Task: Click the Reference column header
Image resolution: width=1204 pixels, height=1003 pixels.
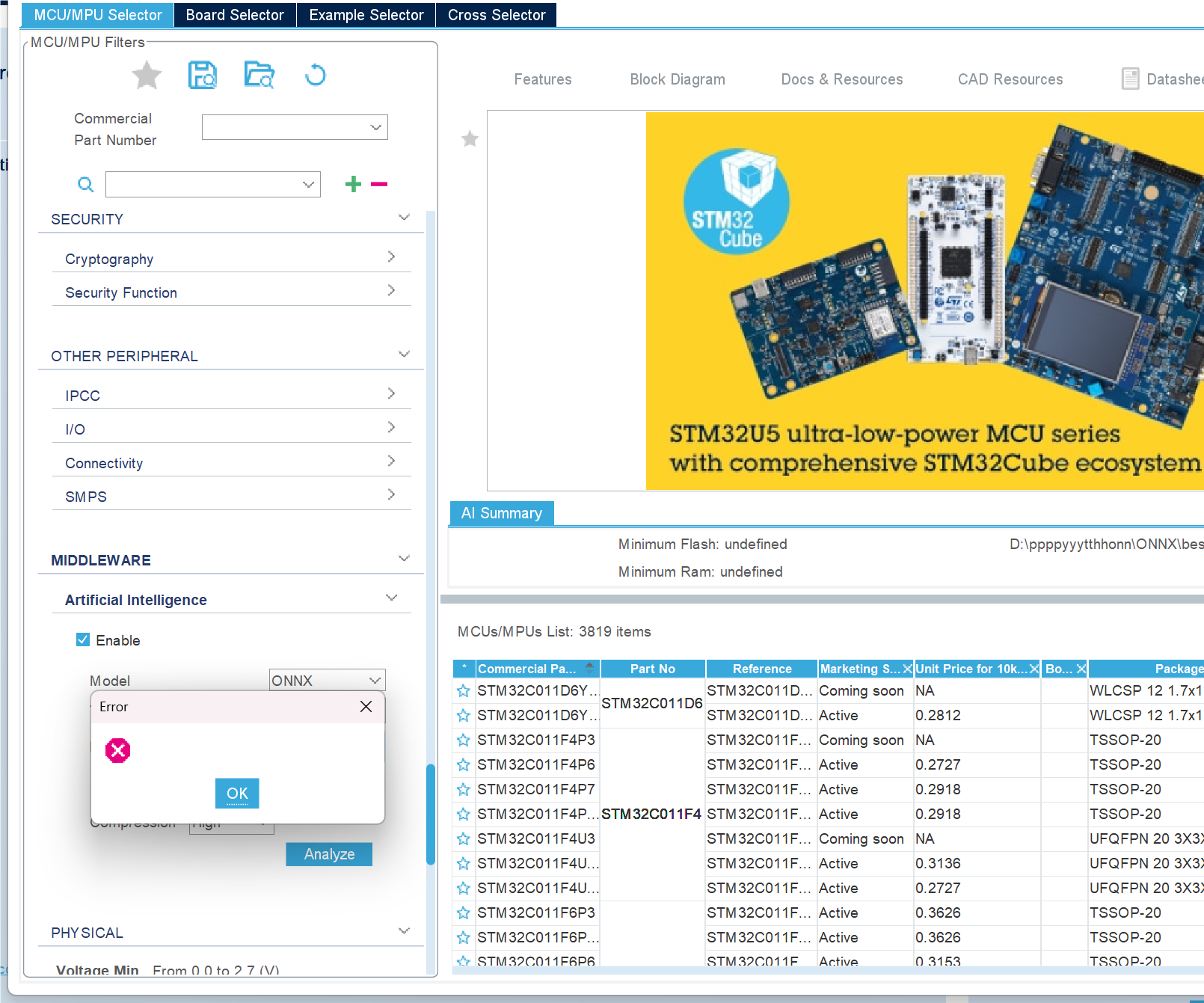Action: pos(762,669)
